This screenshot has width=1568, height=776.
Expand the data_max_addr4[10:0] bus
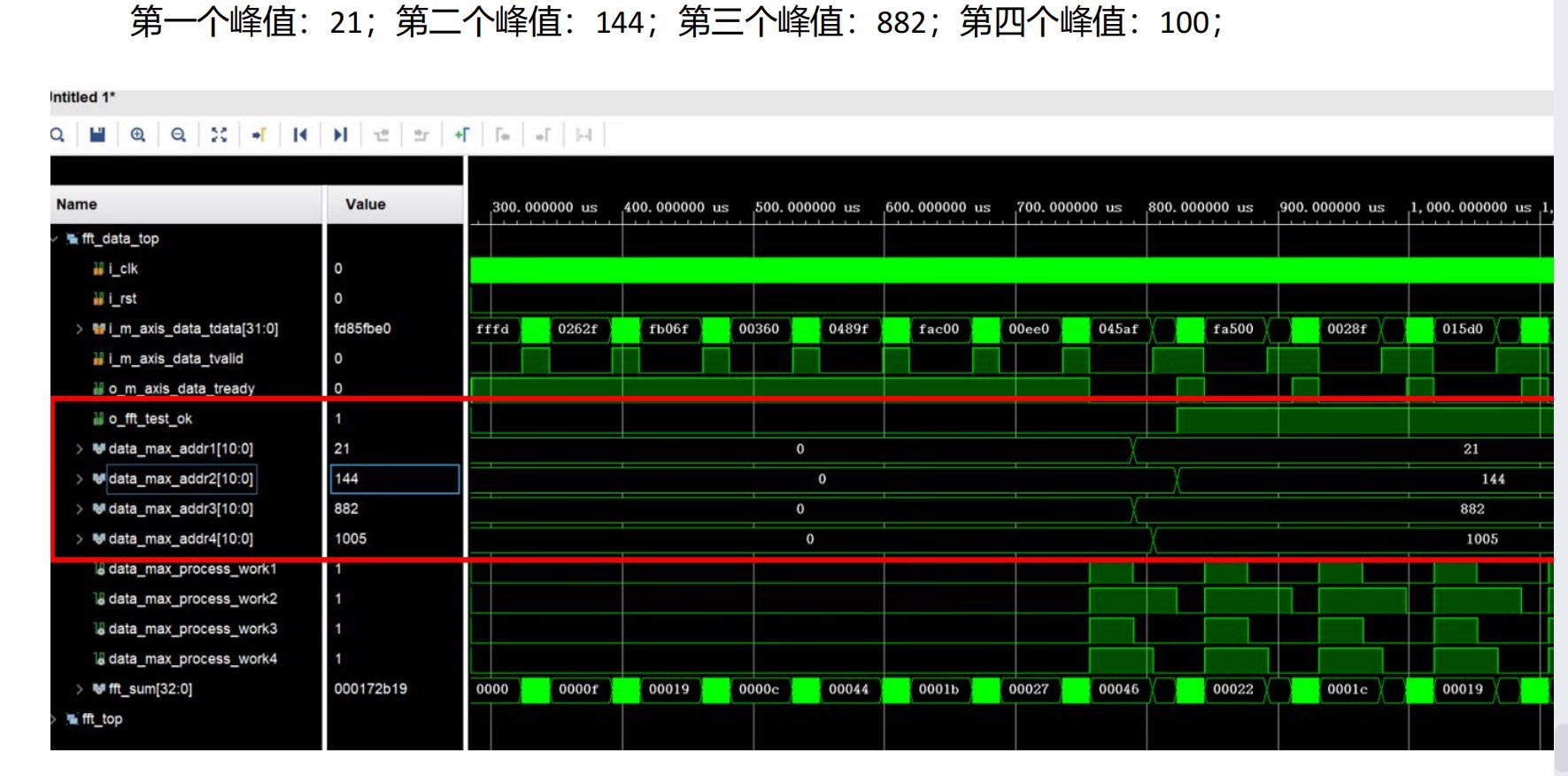(80, 539)
